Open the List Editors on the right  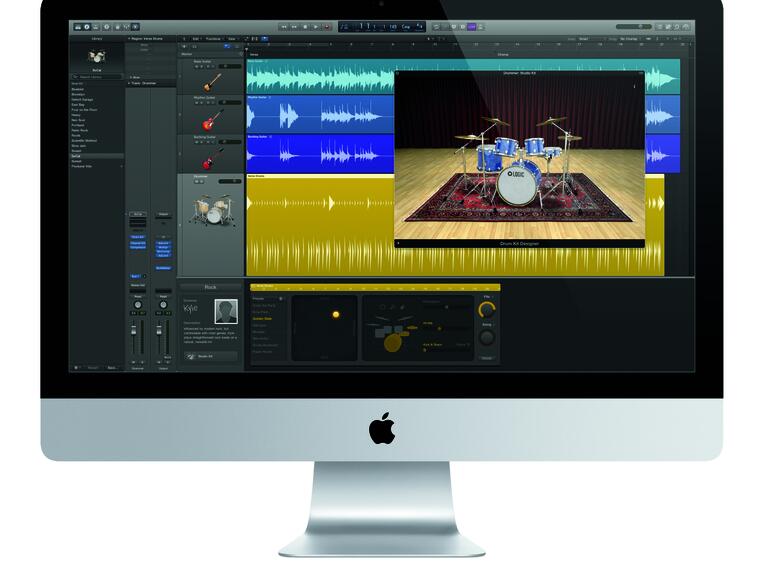point(660,27)
